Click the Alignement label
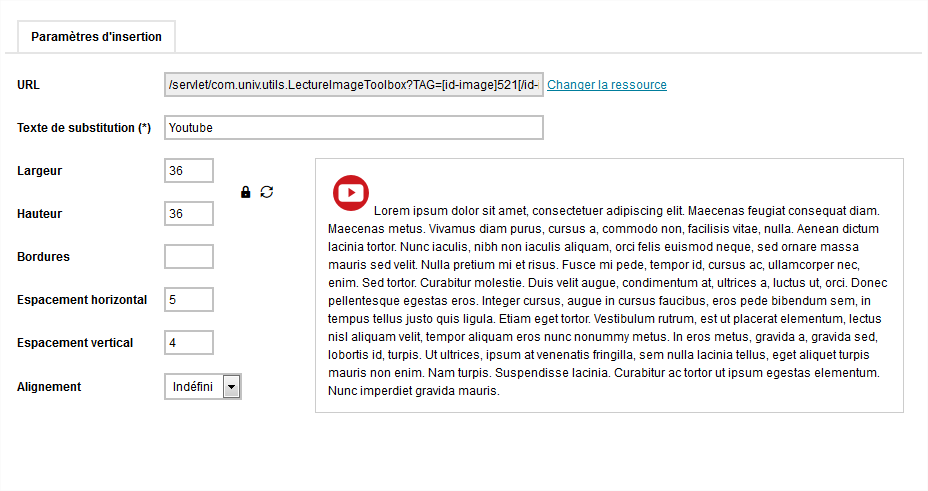The image size is (928, 491). tap(49, 387)
